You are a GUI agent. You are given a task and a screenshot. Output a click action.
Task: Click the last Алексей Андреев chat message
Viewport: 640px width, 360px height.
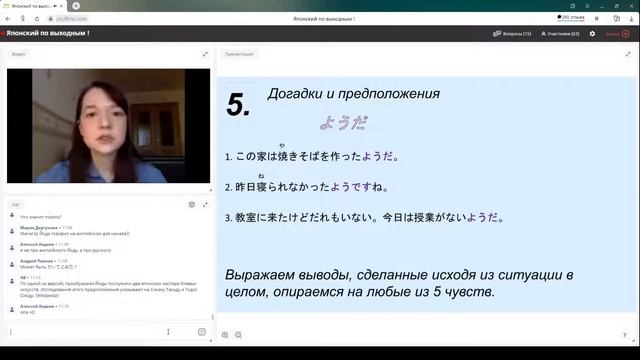[x=27, y=312]
